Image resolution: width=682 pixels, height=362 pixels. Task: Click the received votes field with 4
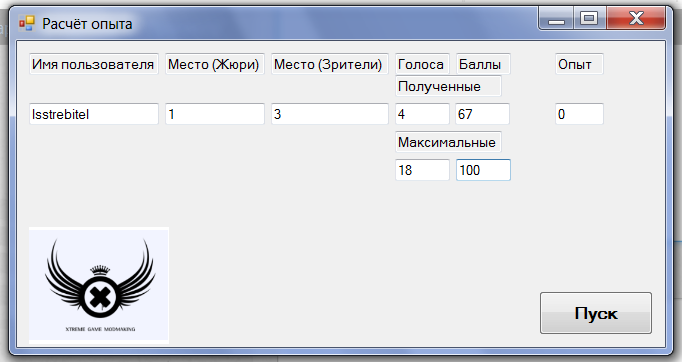422,114
